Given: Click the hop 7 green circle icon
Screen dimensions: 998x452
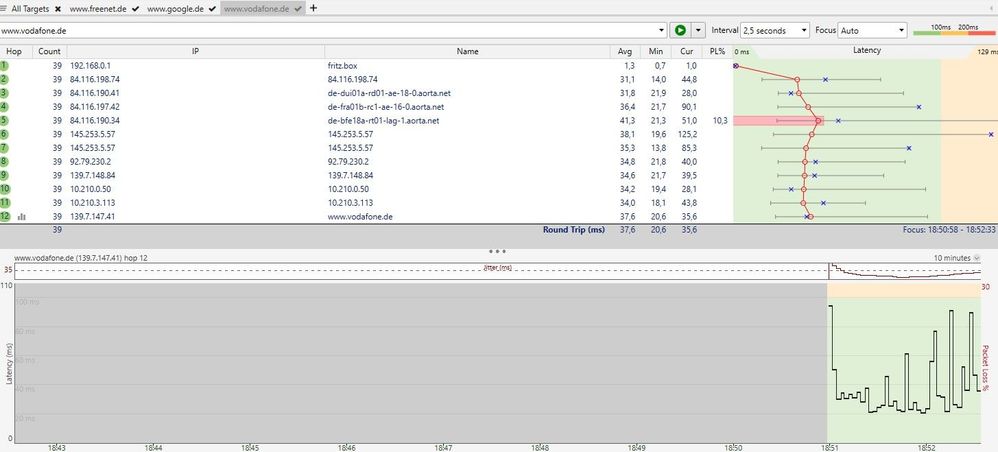Looking at the screenshot, I should 4,148.
